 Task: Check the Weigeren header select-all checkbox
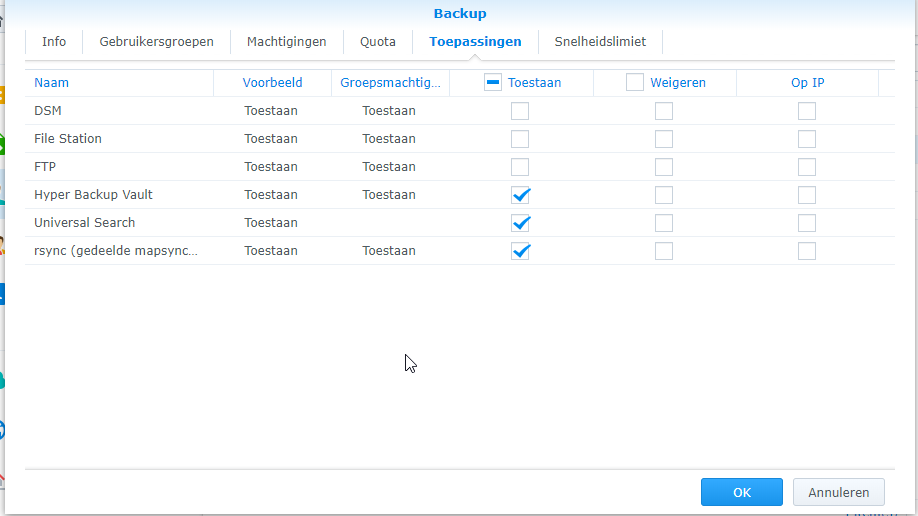[x=635, y=83]
